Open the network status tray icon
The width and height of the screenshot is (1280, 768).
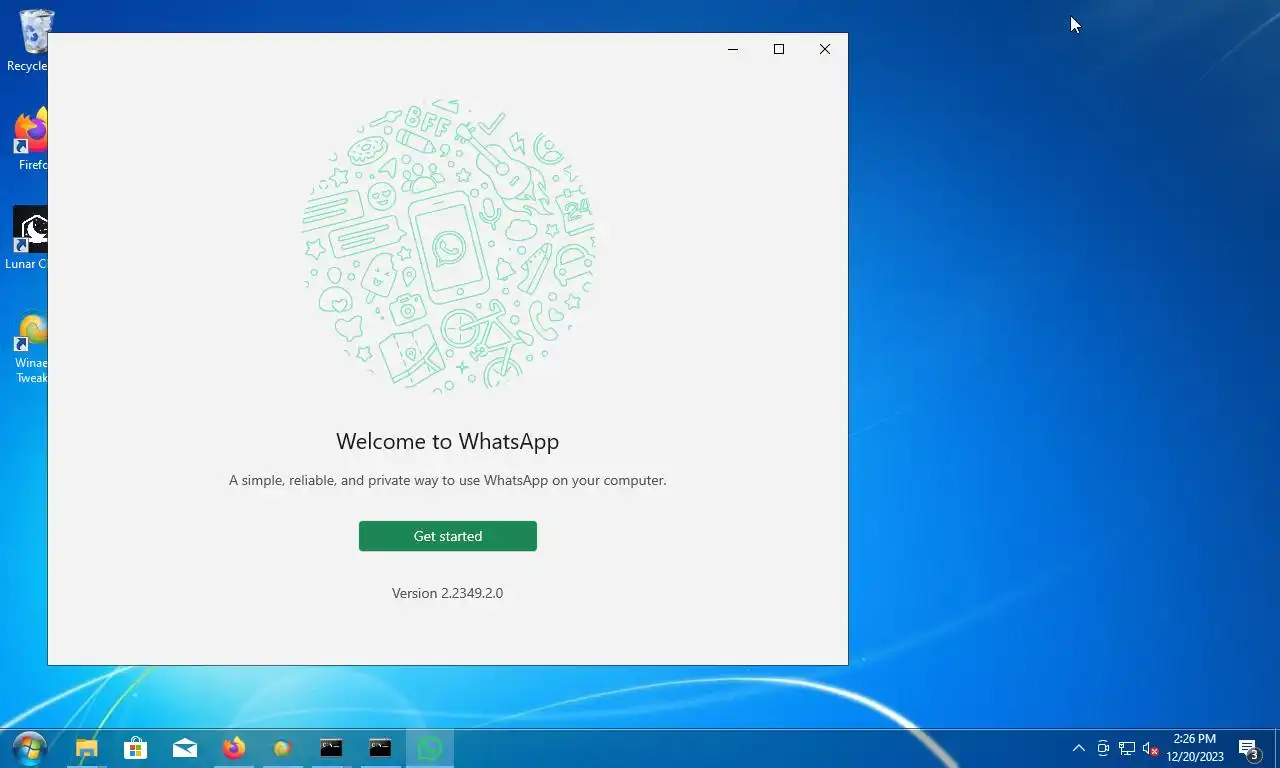(x=1127, y=748)
